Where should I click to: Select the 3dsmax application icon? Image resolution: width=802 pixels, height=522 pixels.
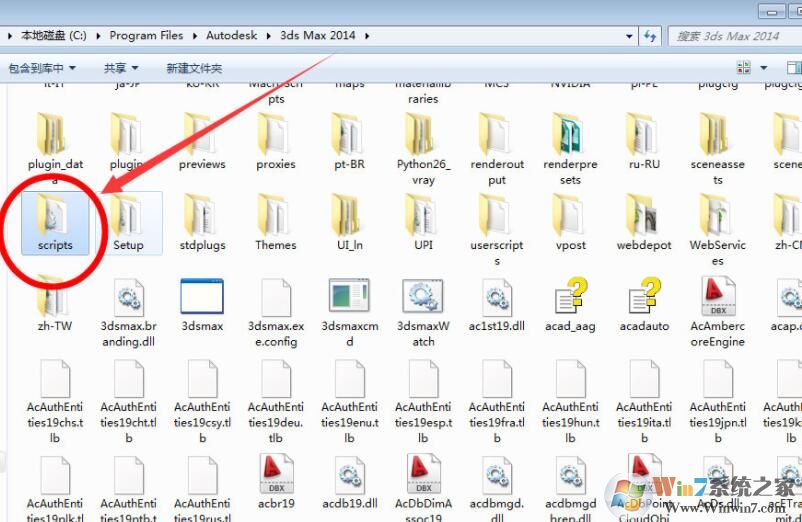pyautogui.click(x=202, y=304)
